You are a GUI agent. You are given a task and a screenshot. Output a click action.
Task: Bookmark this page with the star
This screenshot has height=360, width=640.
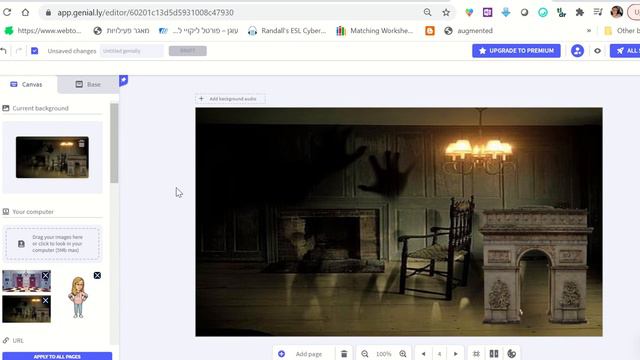click(446, 13)
